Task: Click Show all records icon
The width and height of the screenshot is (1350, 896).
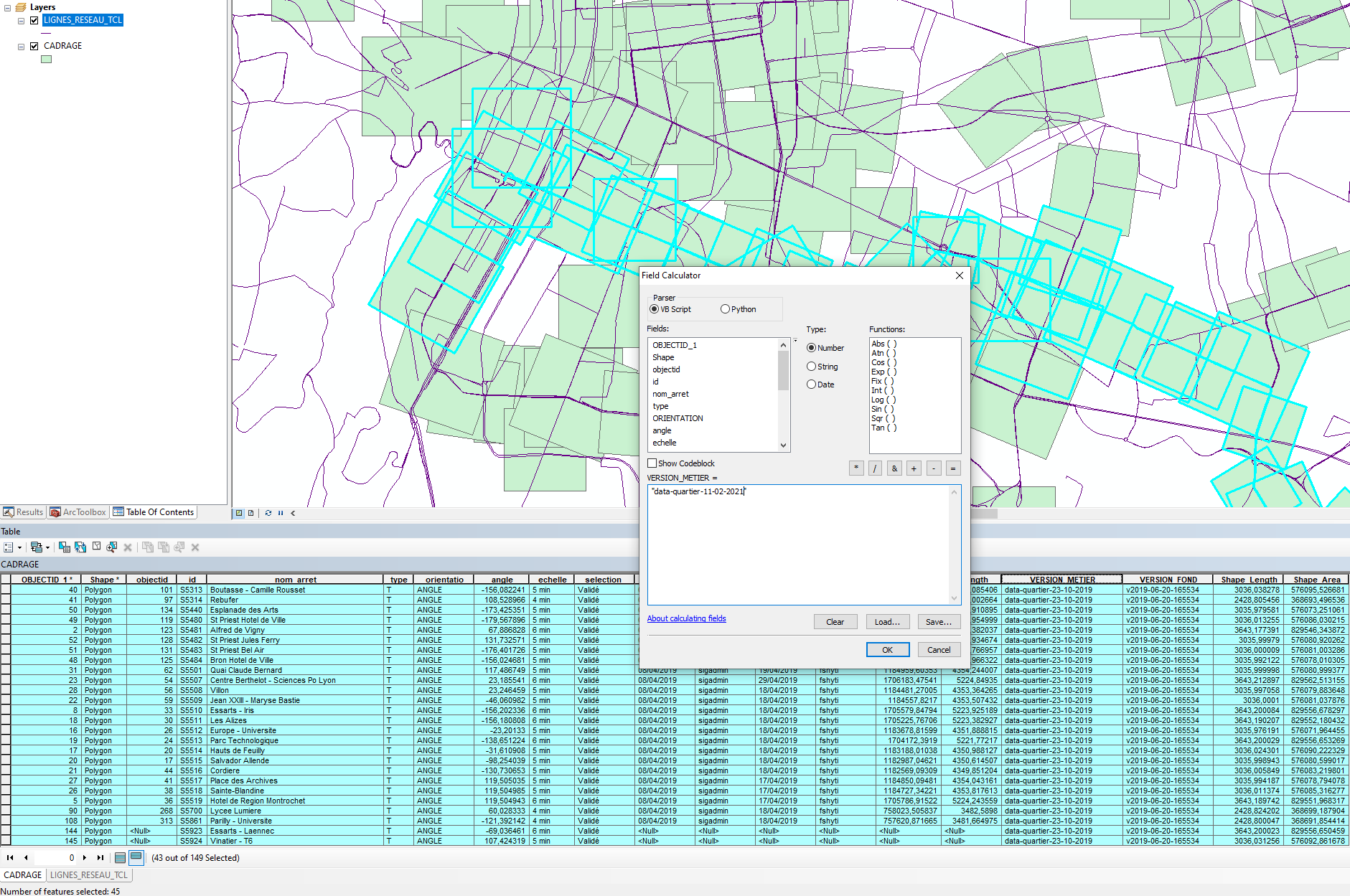Action: (121, 857)
